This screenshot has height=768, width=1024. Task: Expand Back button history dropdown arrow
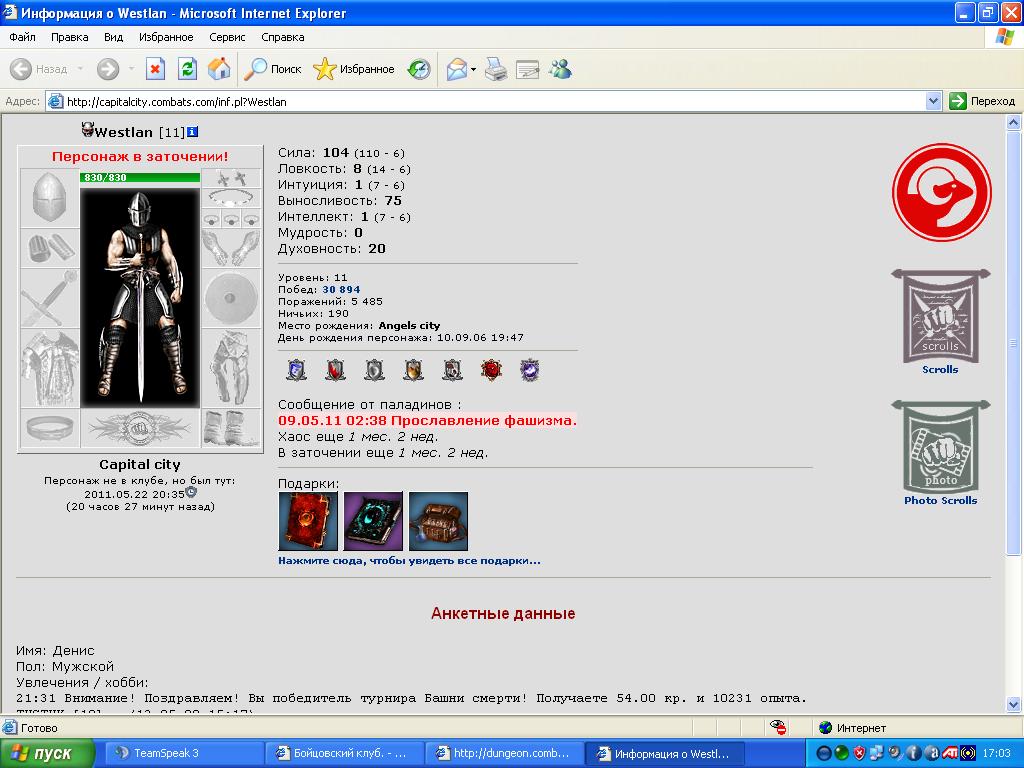(x=80, y=69)
